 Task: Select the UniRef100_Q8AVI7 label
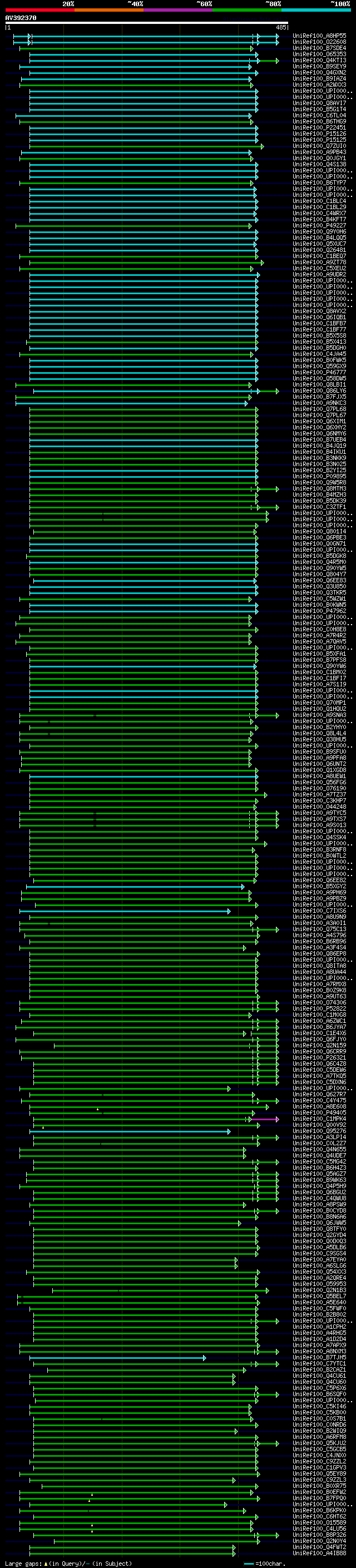(319, 103)
